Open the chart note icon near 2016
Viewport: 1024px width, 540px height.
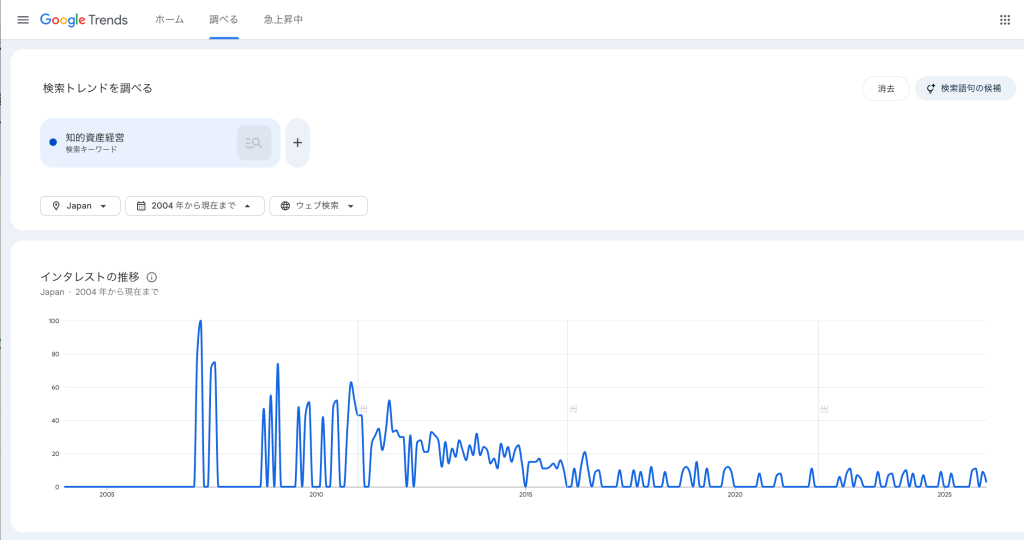point(573,409)
